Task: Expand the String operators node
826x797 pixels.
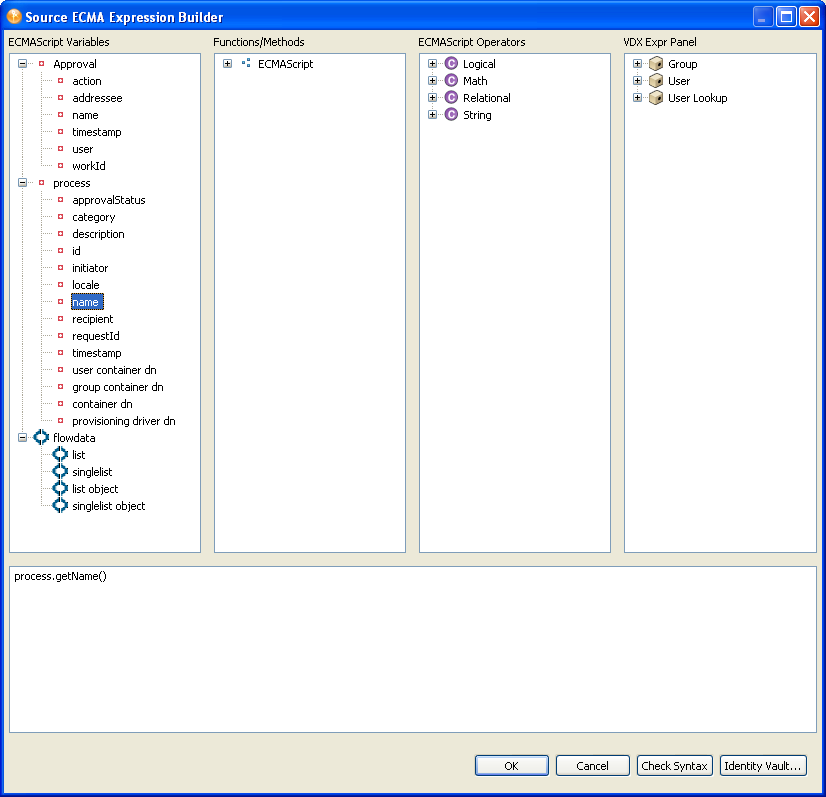Action: click(x=432, y=114)
